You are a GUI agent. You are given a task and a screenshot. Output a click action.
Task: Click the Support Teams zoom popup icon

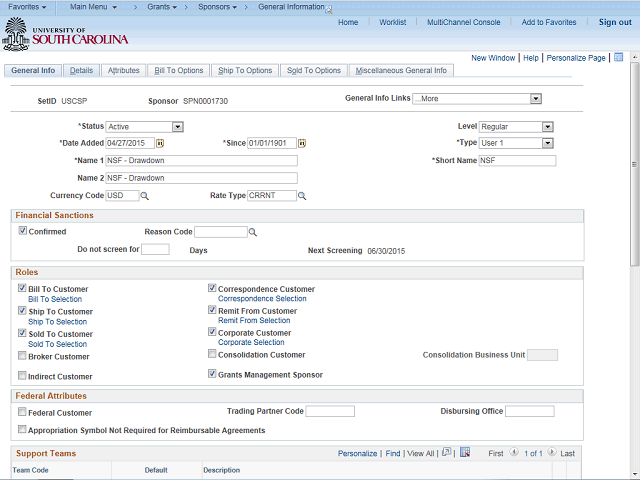pos(446,453)
